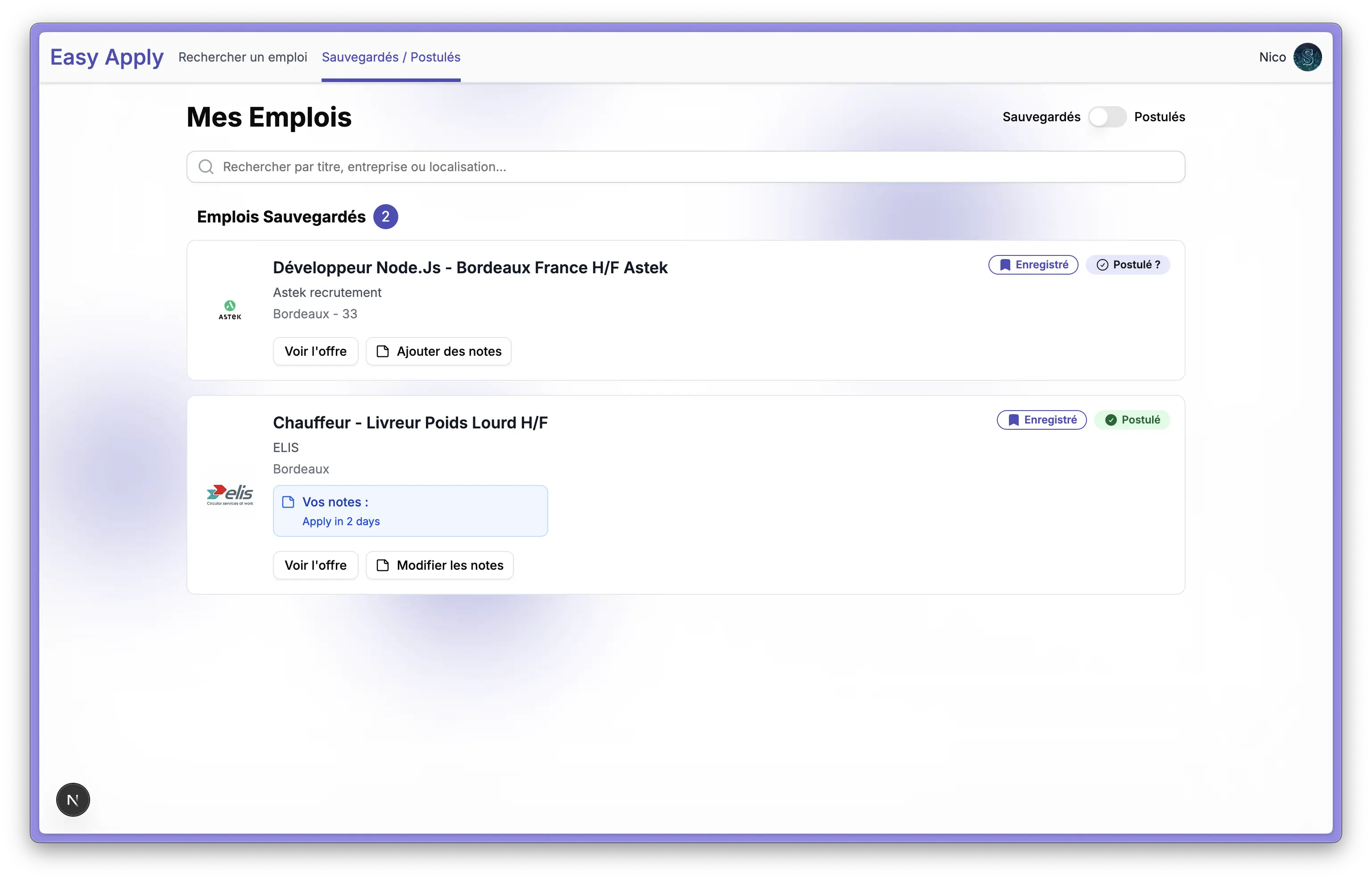Screen dimensions: 1372x880
Task: Mark the Astek job as Postulé
Action: 1127,264
